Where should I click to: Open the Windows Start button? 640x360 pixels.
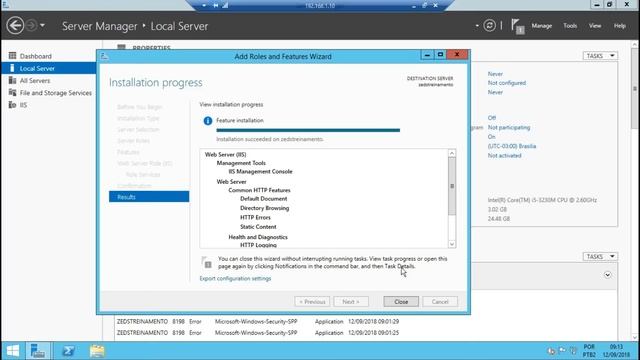(x=13, y=351)
